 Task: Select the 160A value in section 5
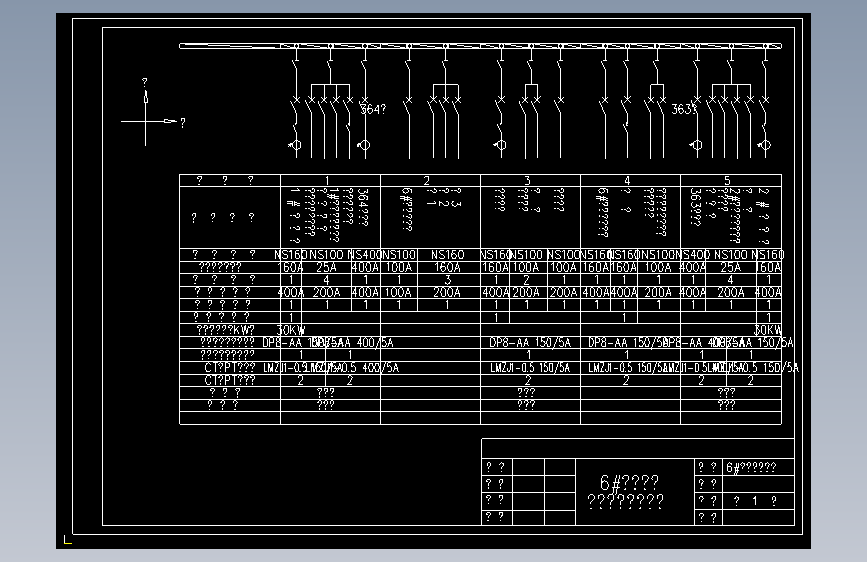click(x=769, y=267)
